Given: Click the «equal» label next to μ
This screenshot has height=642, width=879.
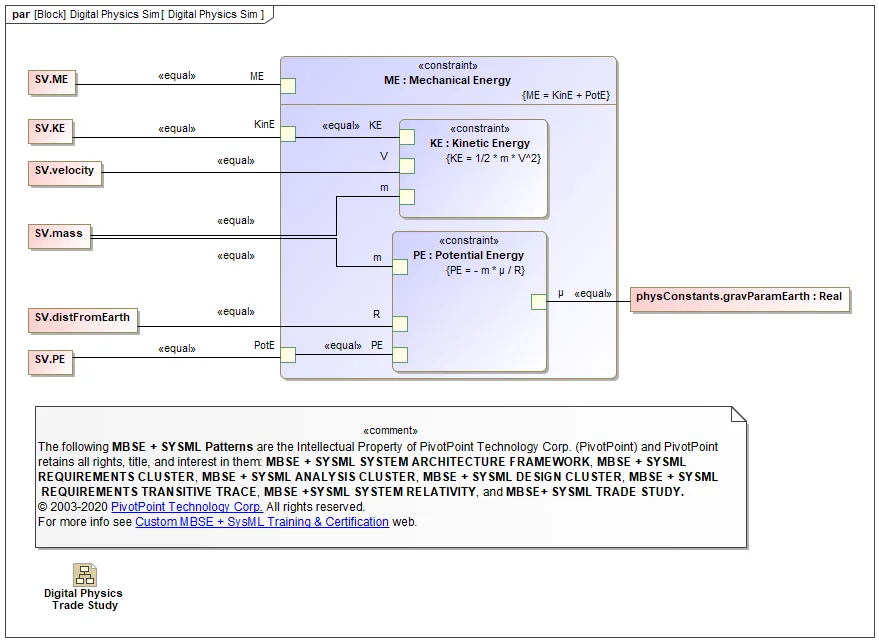Looking at the screenshot, I should click(x=593, y=294).
